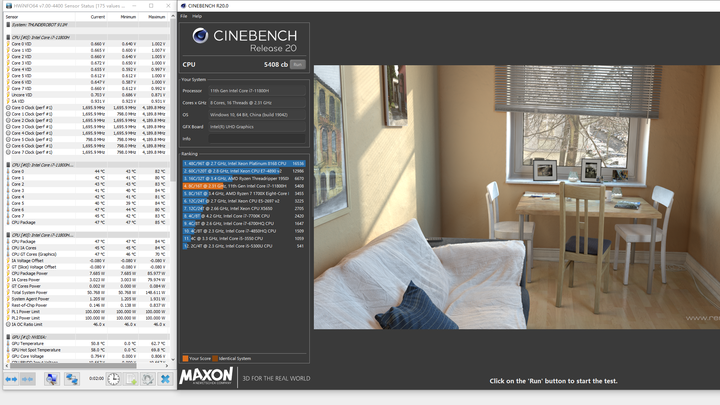Click the lightning icon beside Core 0 VID

click(x=8, y=44)
